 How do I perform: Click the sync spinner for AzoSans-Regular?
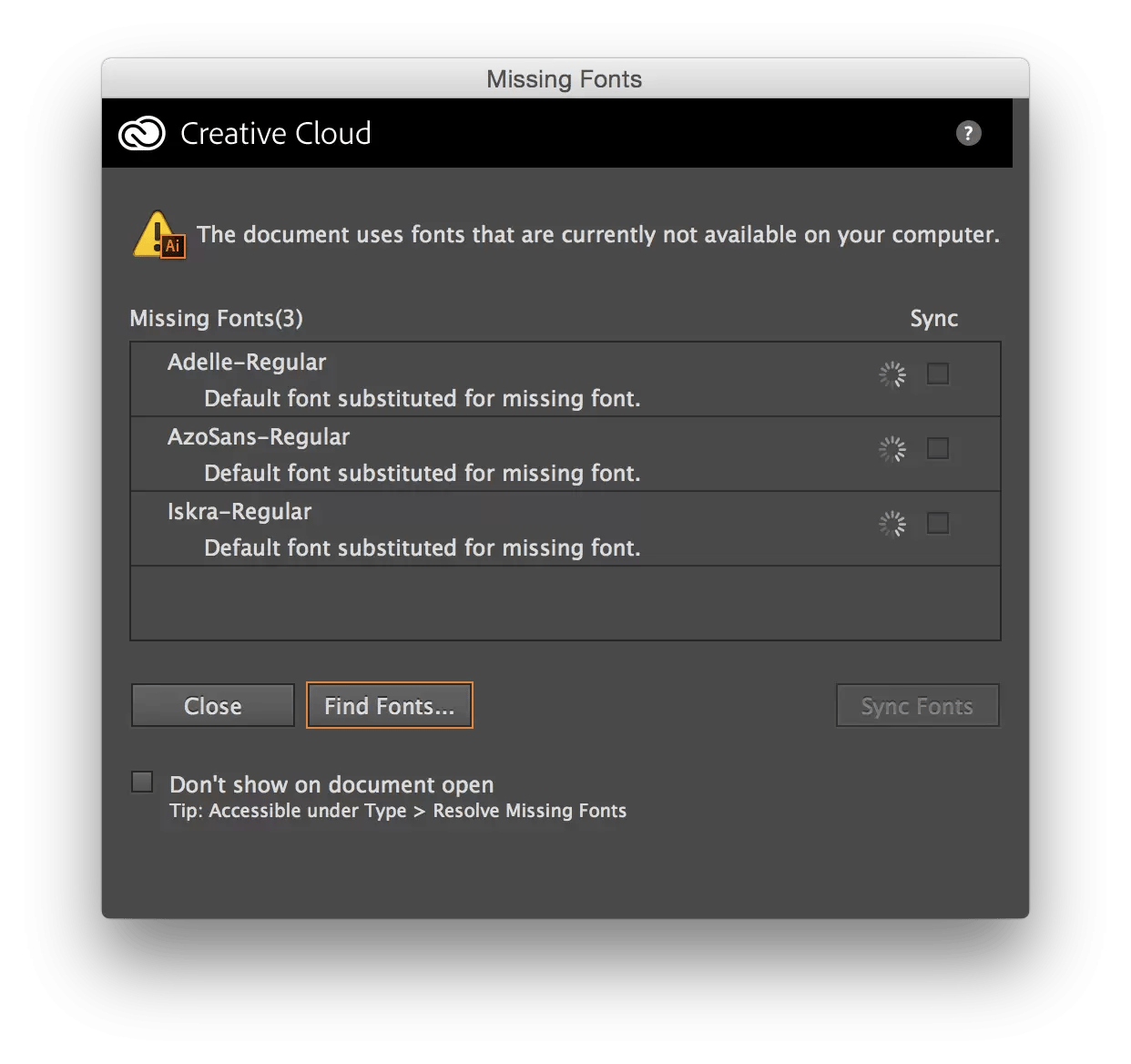tap(892, 449)
